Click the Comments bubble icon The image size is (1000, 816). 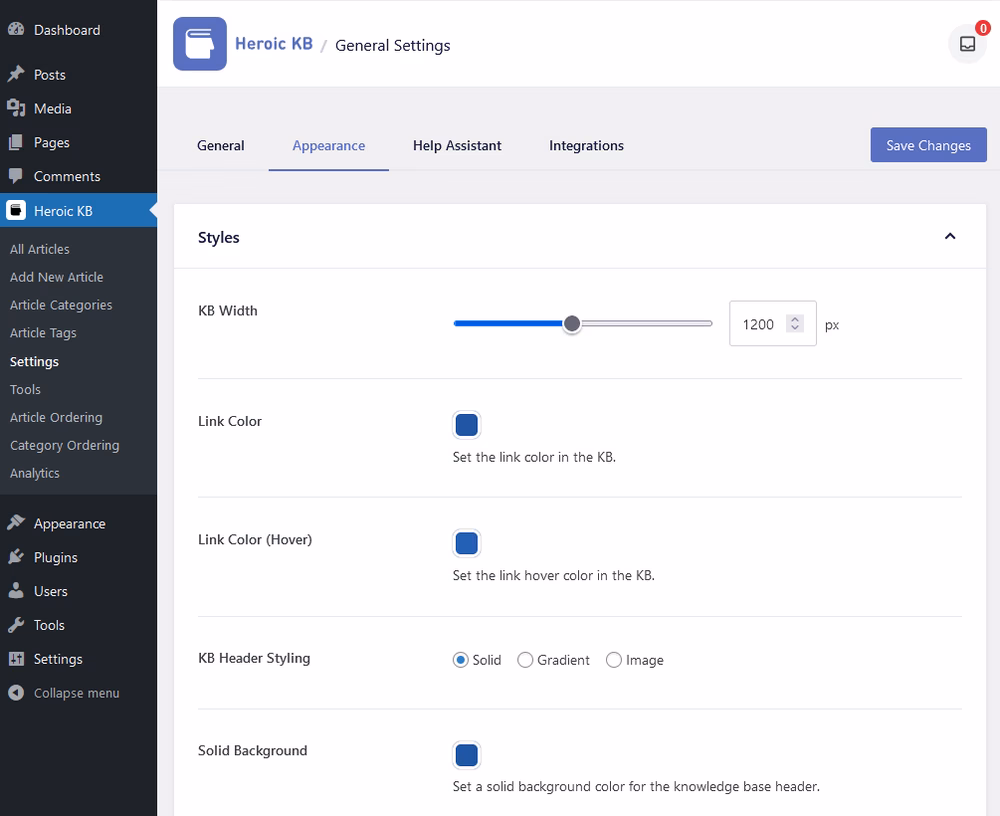[16, 175]
